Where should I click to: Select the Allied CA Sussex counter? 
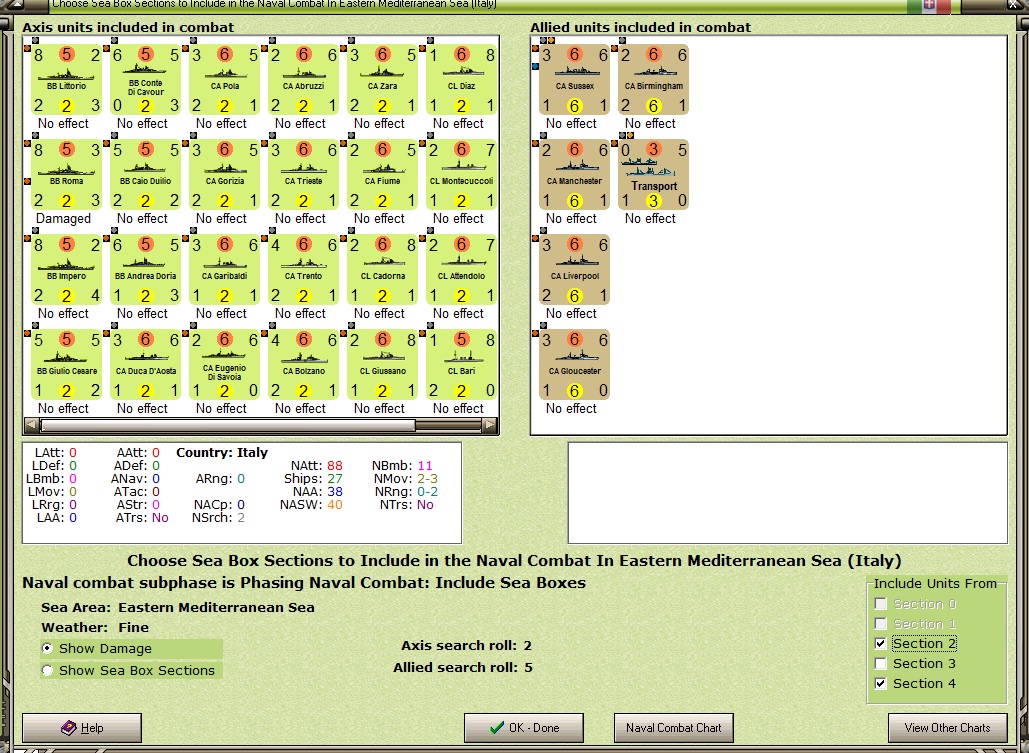(574, 80)
